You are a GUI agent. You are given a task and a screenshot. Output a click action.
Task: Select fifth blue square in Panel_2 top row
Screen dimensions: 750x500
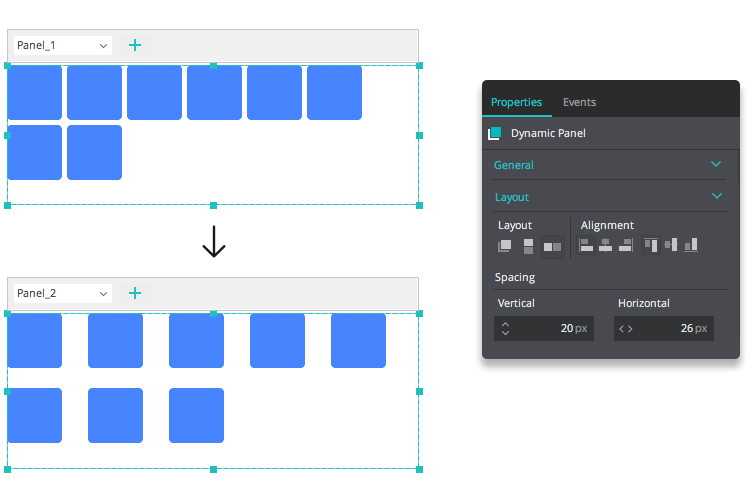pos(358,341)
